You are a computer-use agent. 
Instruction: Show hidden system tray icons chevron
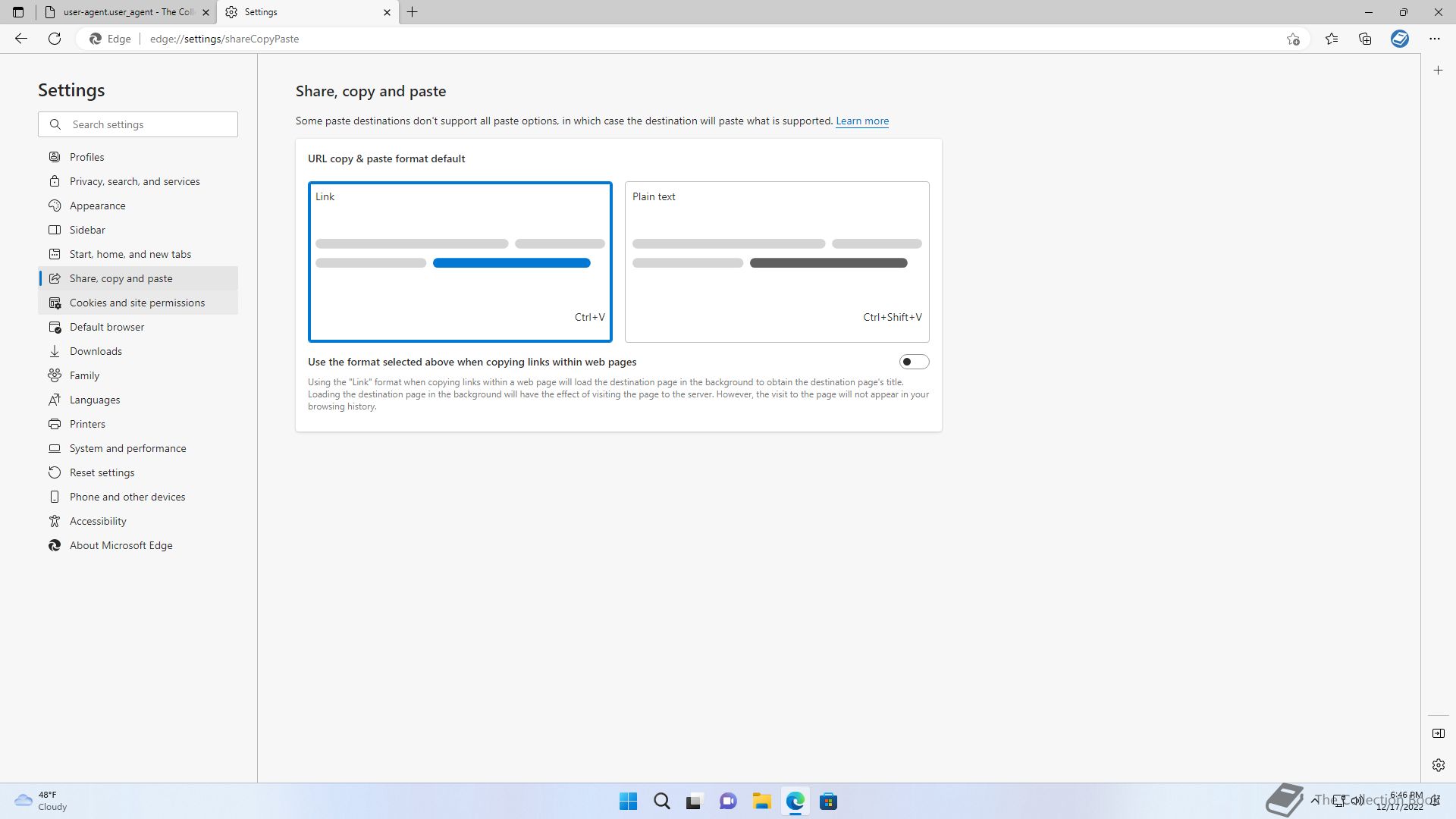tap(1314, 800)
